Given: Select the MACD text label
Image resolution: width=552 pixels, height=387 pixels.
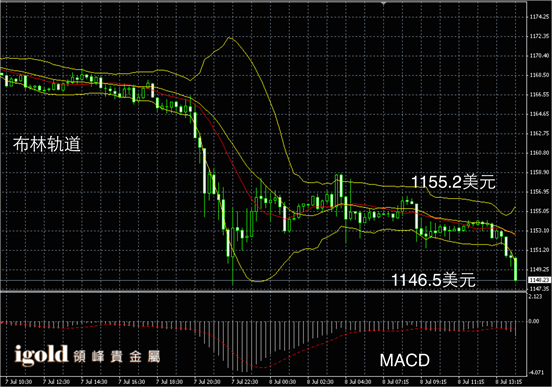Looking at the screenshot, I should click(x=404, y=360).
